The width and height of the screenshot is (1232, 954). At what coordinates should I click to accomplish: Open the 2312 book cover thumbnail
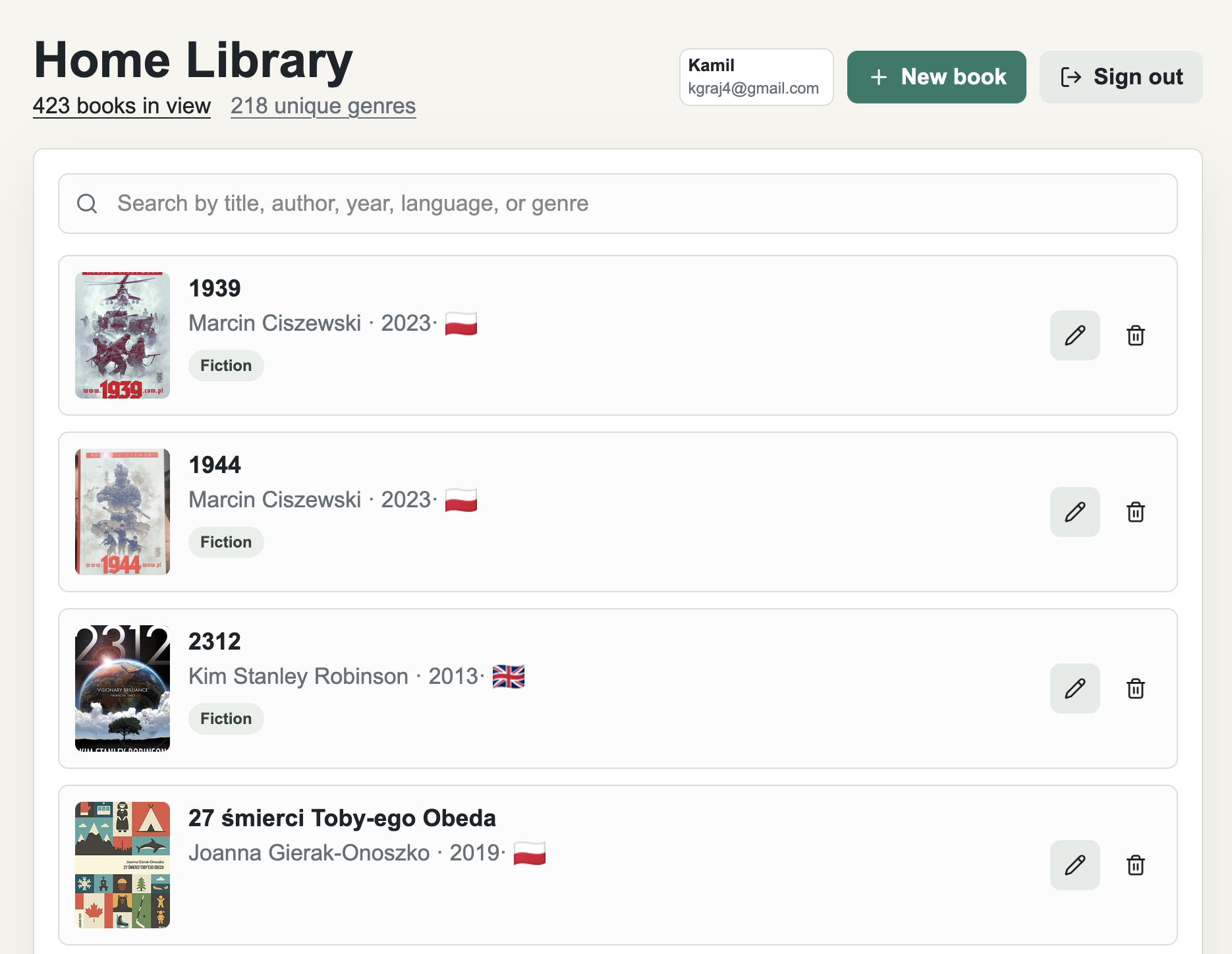[x=123, y=688]
